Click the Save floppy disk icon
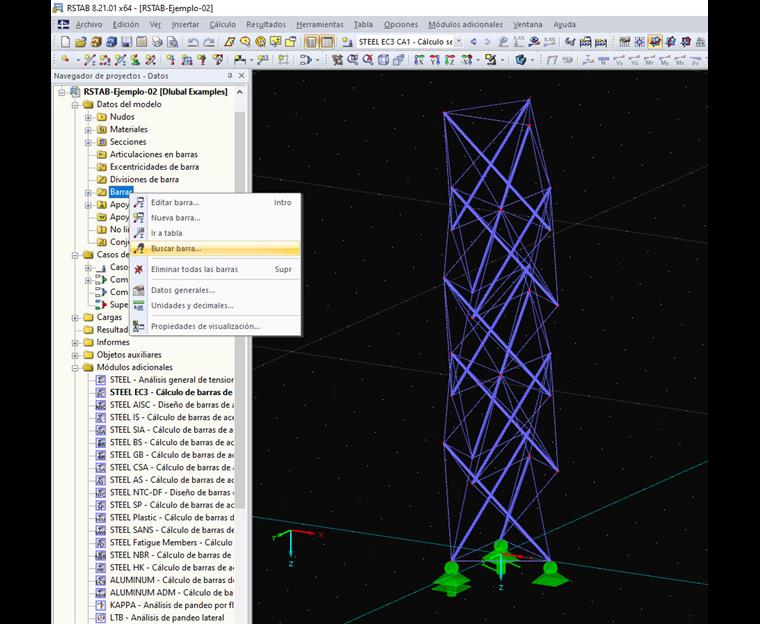 pyautogui.click(x=127, y=42)
